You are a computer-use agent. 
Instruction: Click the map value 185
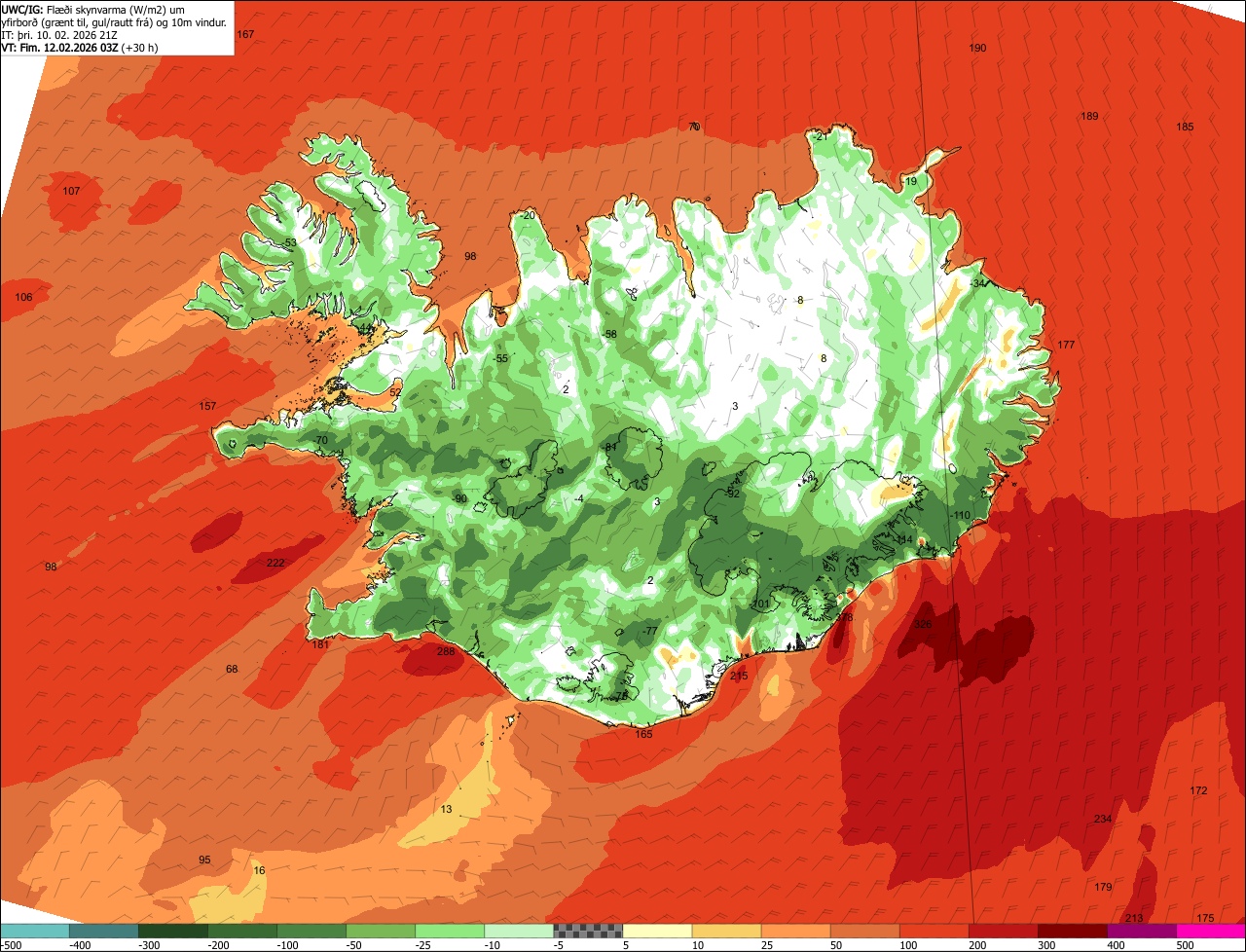(x=1185, y=127)
